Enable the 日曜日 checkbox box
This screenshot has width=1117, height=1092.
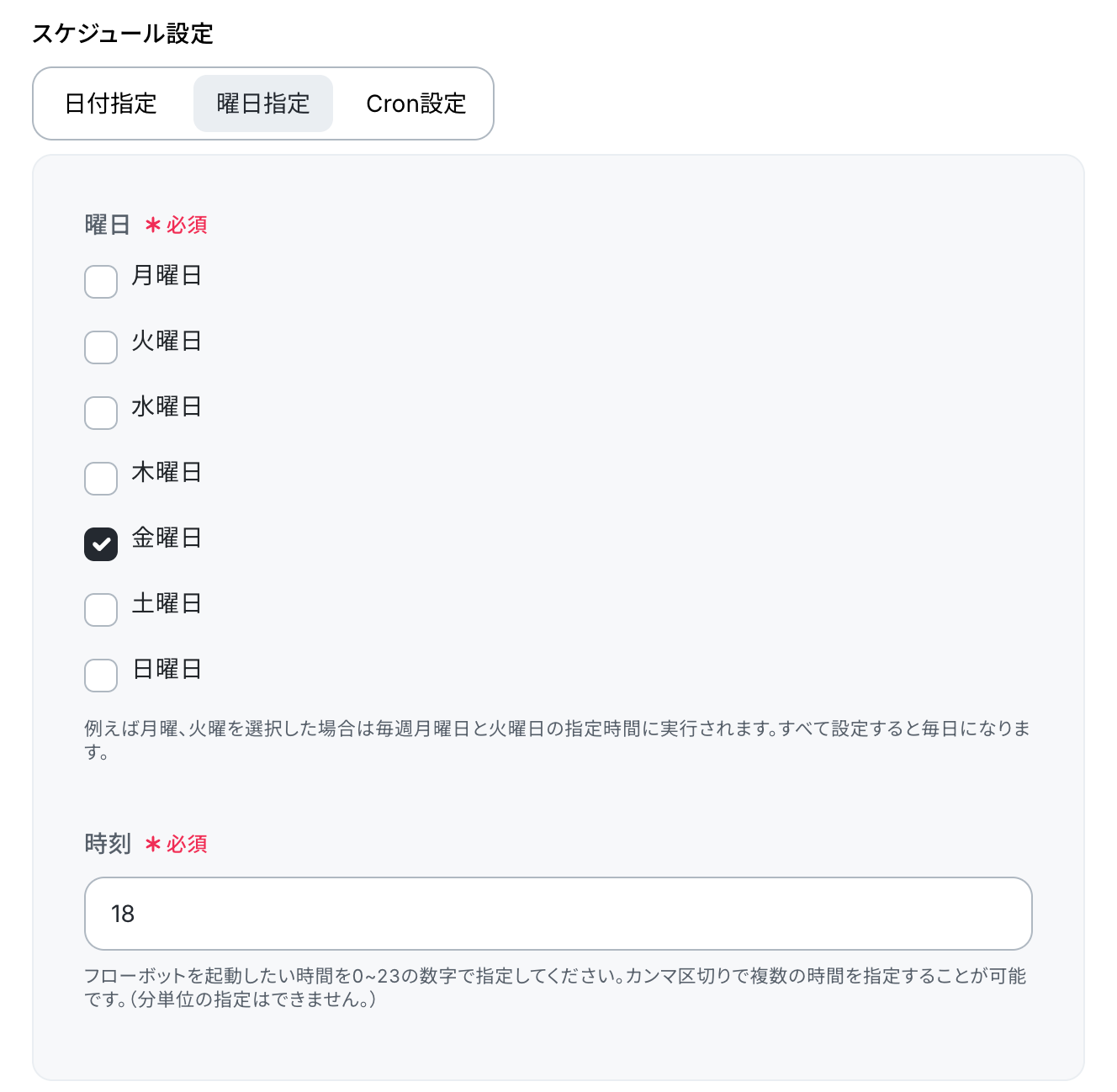pyautogui.click(x=101, y=676)
